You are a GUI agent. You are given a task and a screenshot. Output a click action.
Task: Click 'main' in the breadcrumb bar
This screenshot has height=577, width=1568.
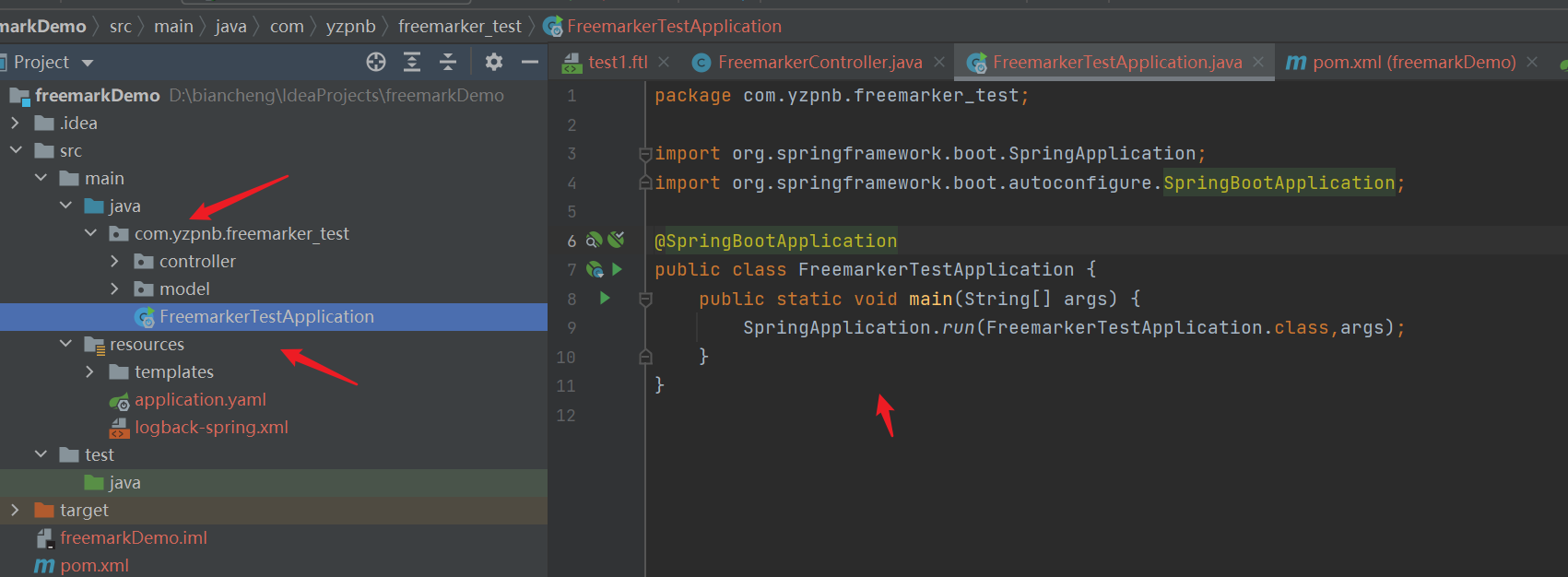tap(173, 26)
